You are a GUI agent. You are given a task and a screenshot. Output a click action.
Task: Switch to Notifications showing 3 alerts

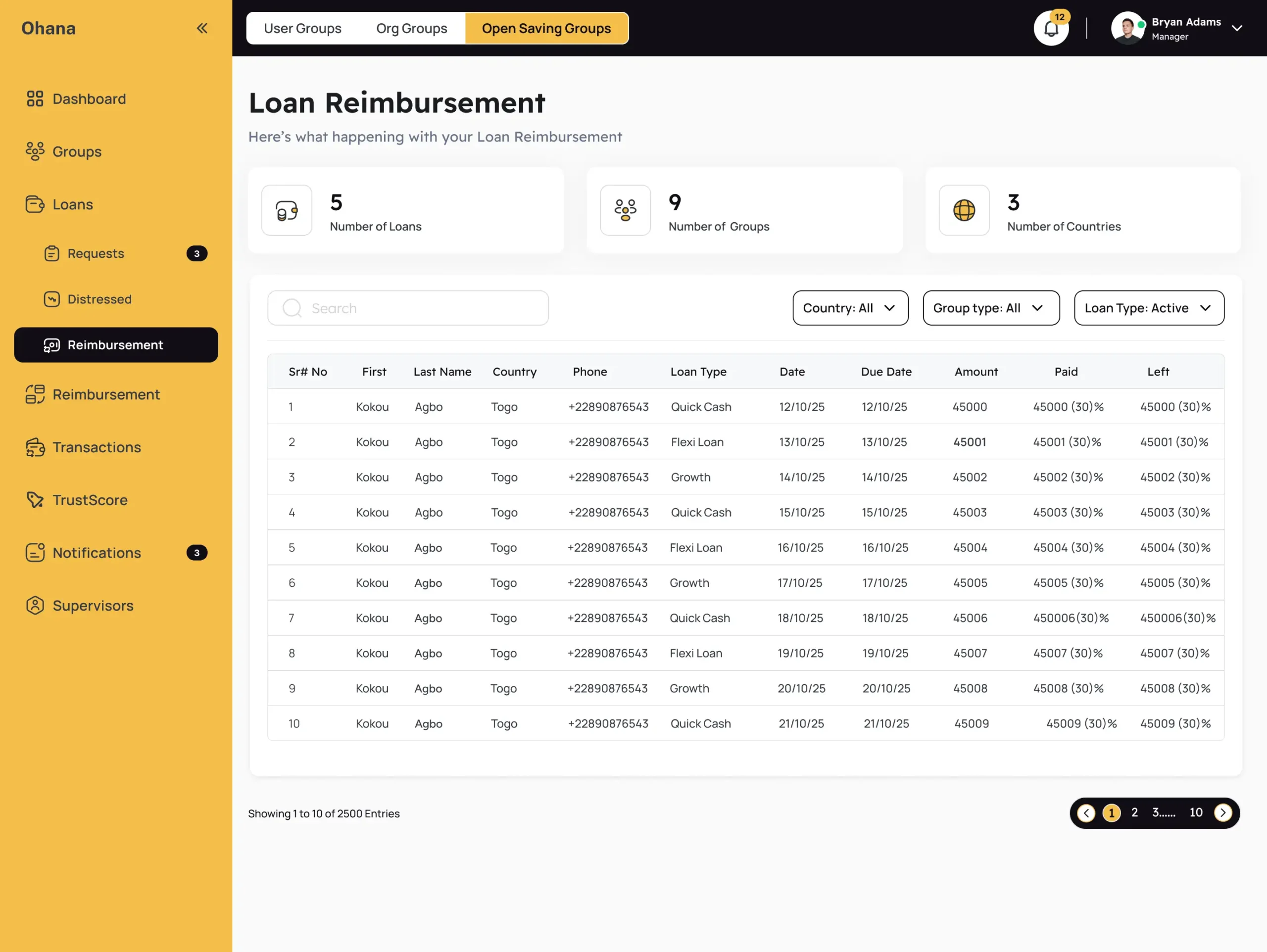96,552
